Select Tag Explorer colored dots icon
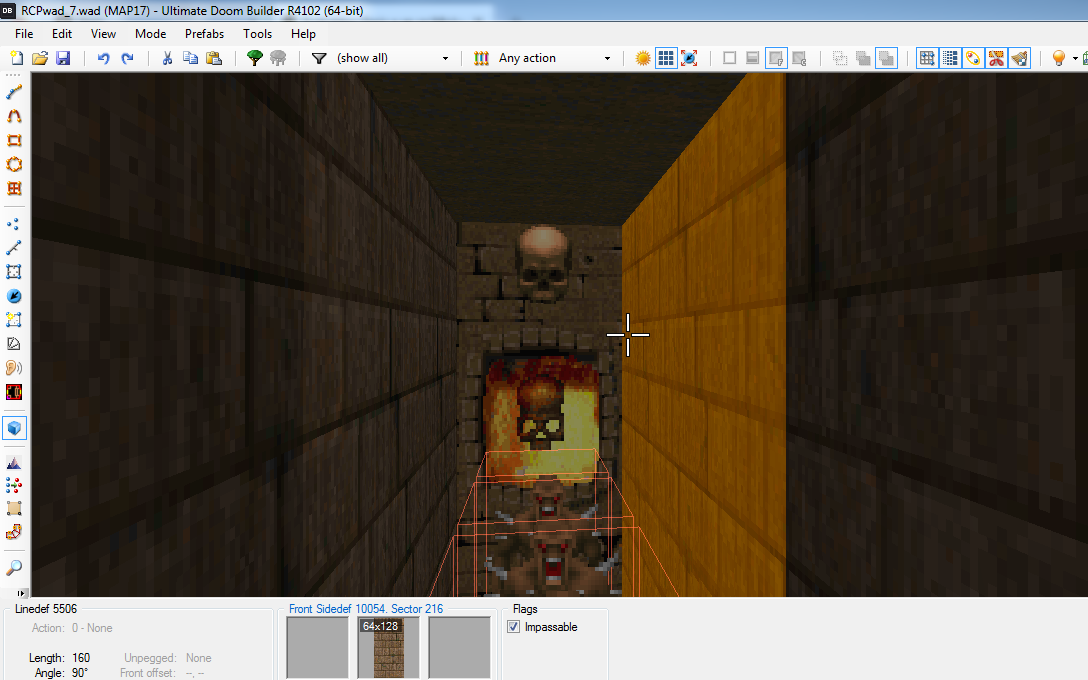Image resolution: width=1088 pixels, height=680 pixels. click(14, 485)
